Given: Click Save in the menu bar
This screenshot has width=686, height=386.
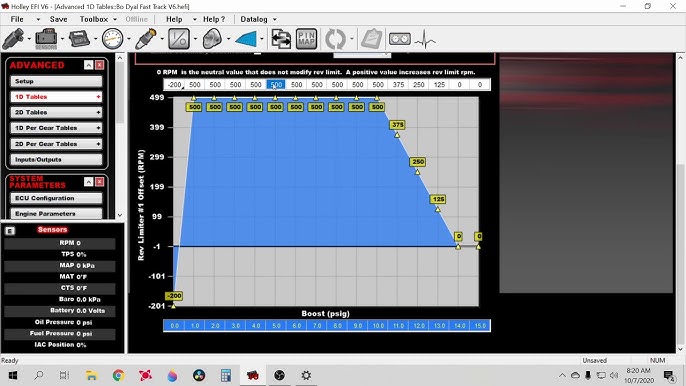Looking at the screenshot, I should pos(58,19).
